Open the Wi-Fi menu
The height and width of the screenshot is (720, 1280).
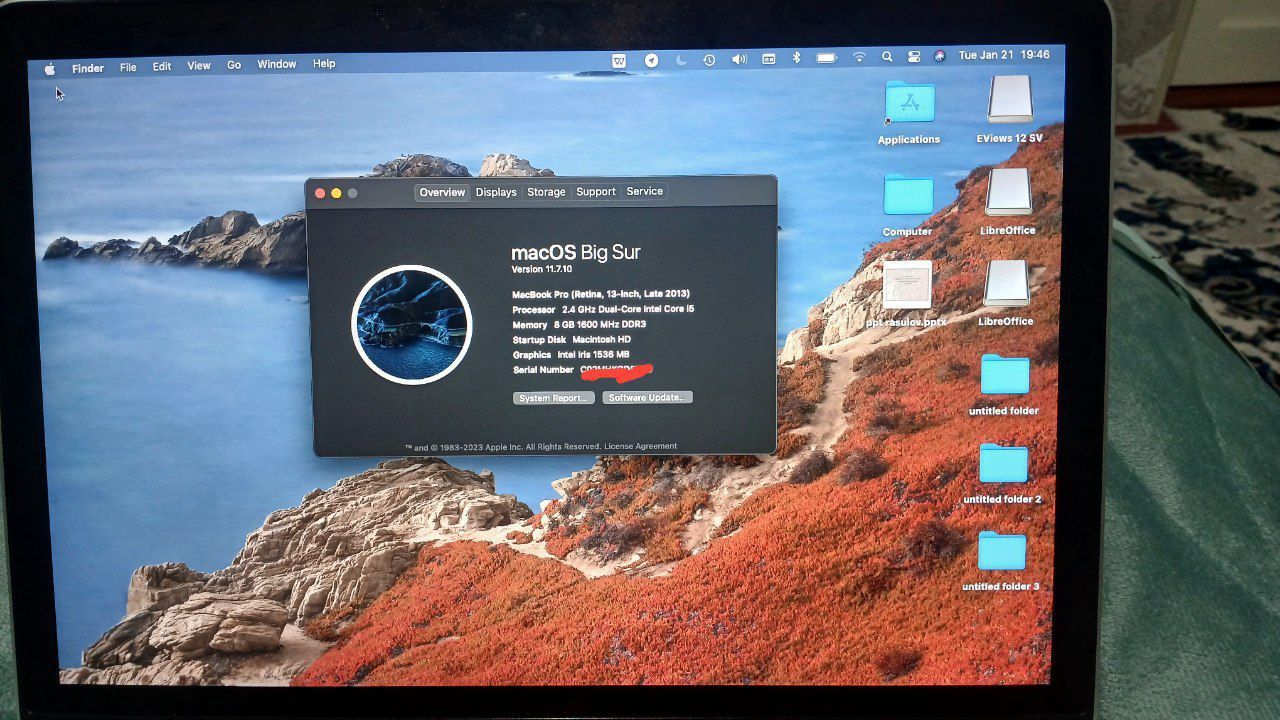(859, 57)
